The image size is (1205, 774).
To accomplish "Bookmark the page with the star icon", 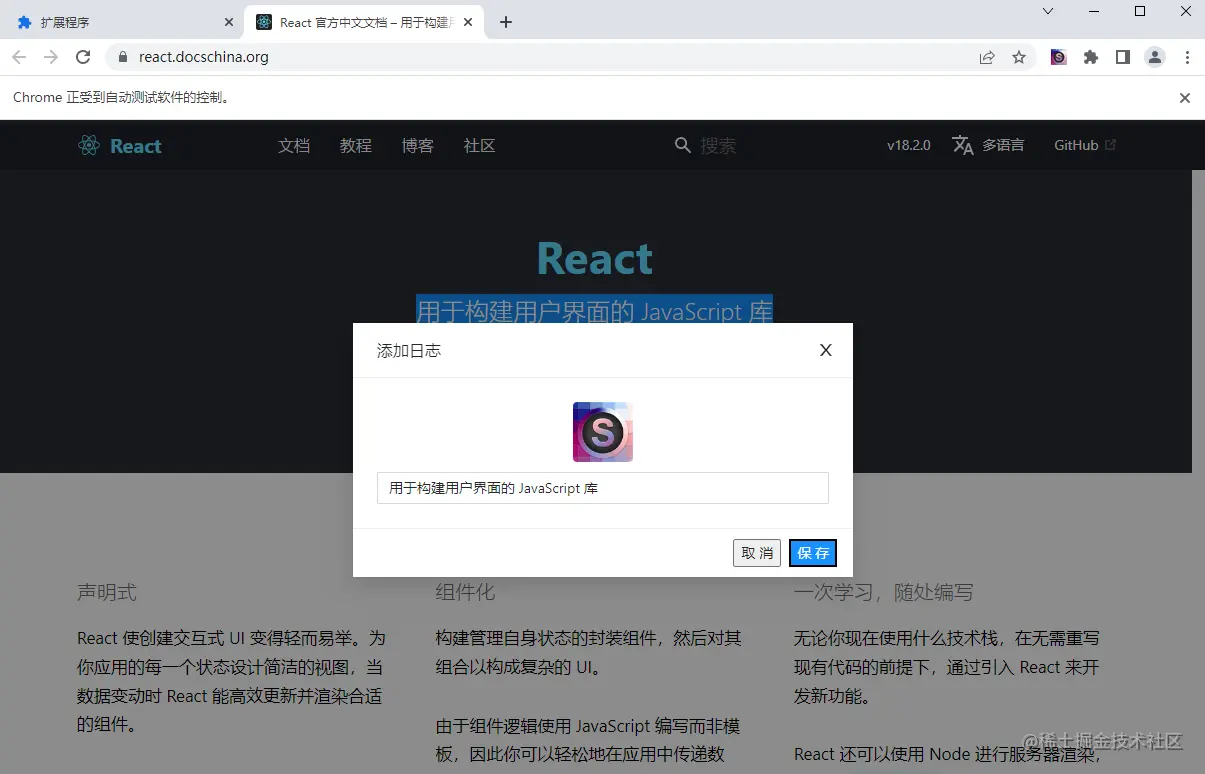I will 1019,57.
